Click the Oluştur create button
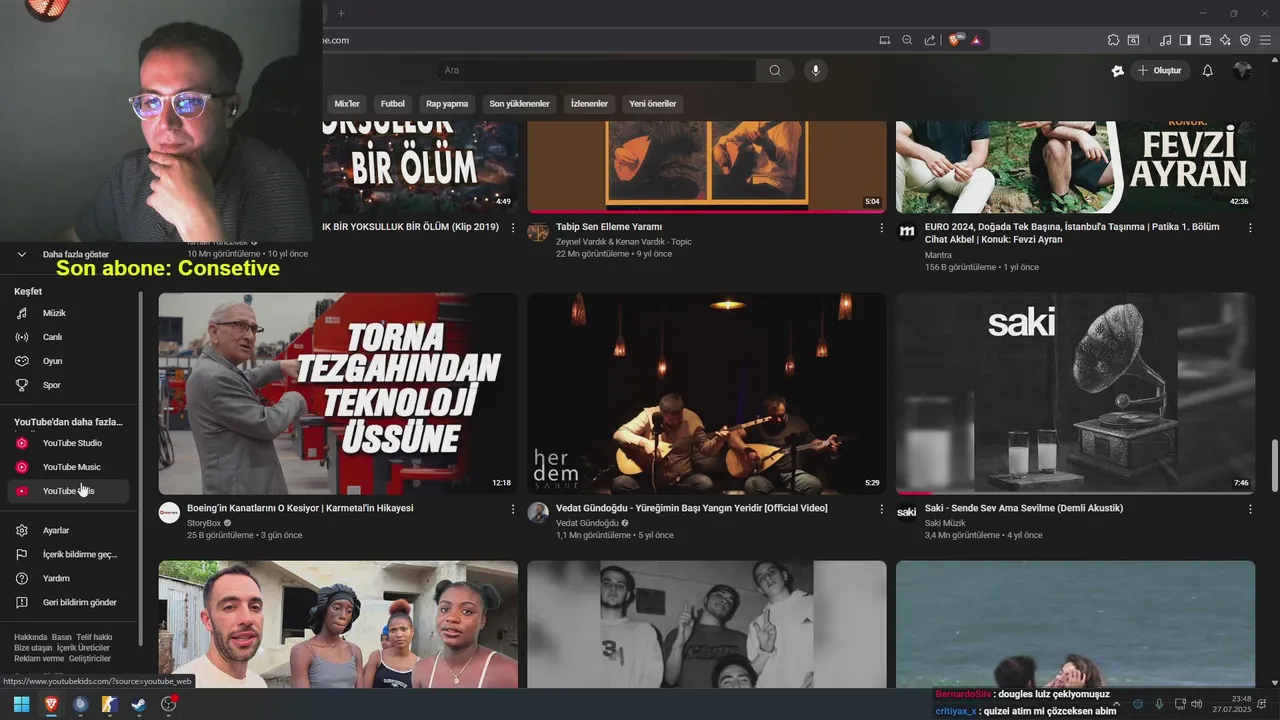 coord(1160,70)
